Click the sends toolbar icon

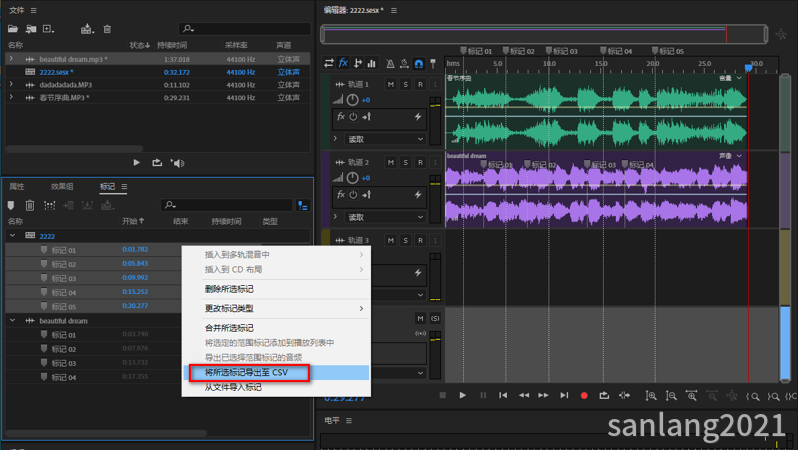point(358,63)
